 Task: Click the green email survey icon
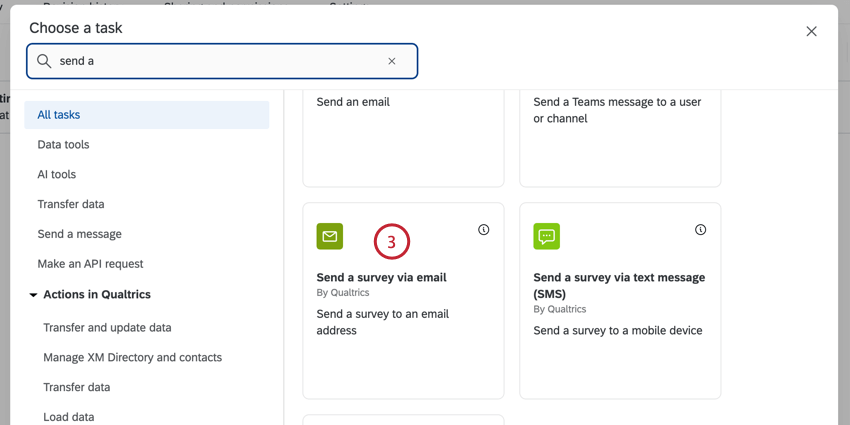(x=330, y=236)
